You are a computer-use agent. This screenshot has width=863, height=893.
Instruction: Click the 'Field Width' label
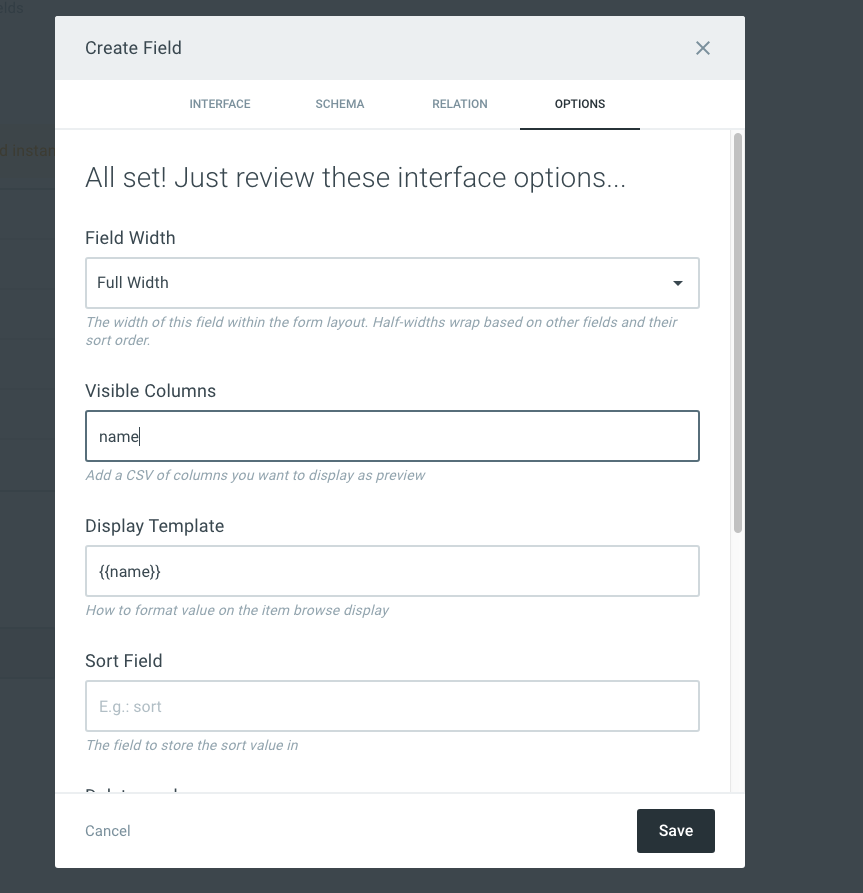point(130,237)
